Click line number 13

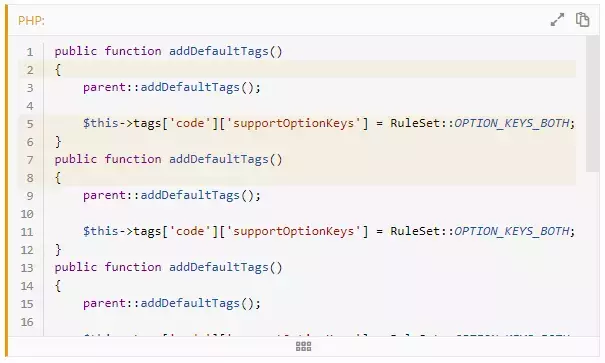pos(27,268)
